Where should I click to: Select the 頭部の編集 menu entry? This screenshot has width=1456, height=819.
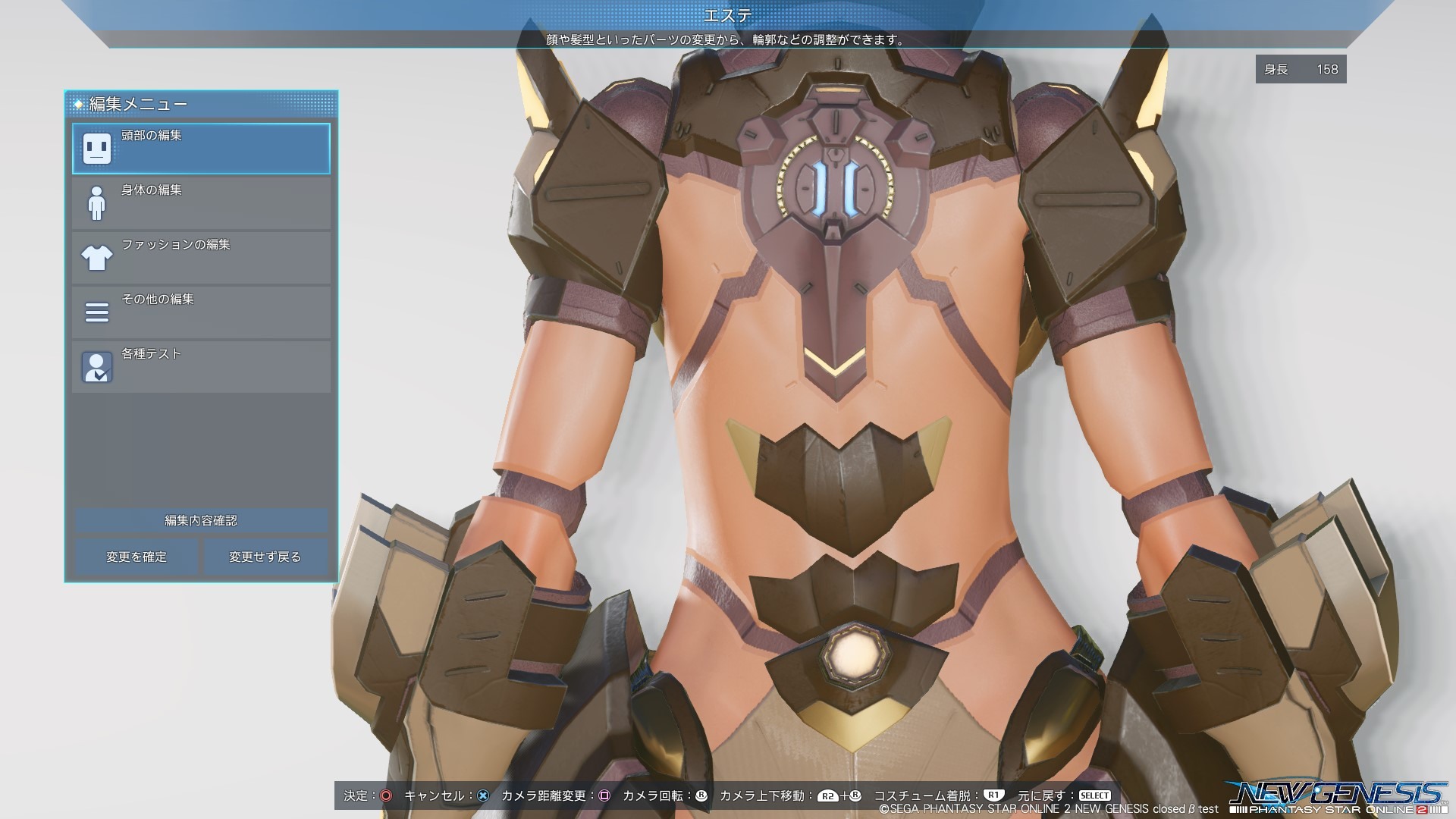tap(201, 149)
